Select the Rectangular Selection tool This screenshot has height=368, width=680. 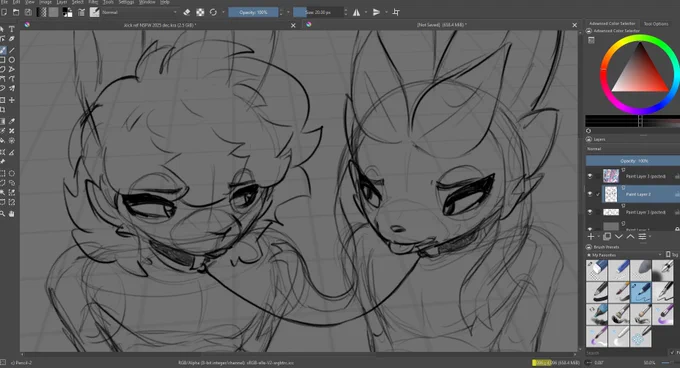tap(3, 173)
